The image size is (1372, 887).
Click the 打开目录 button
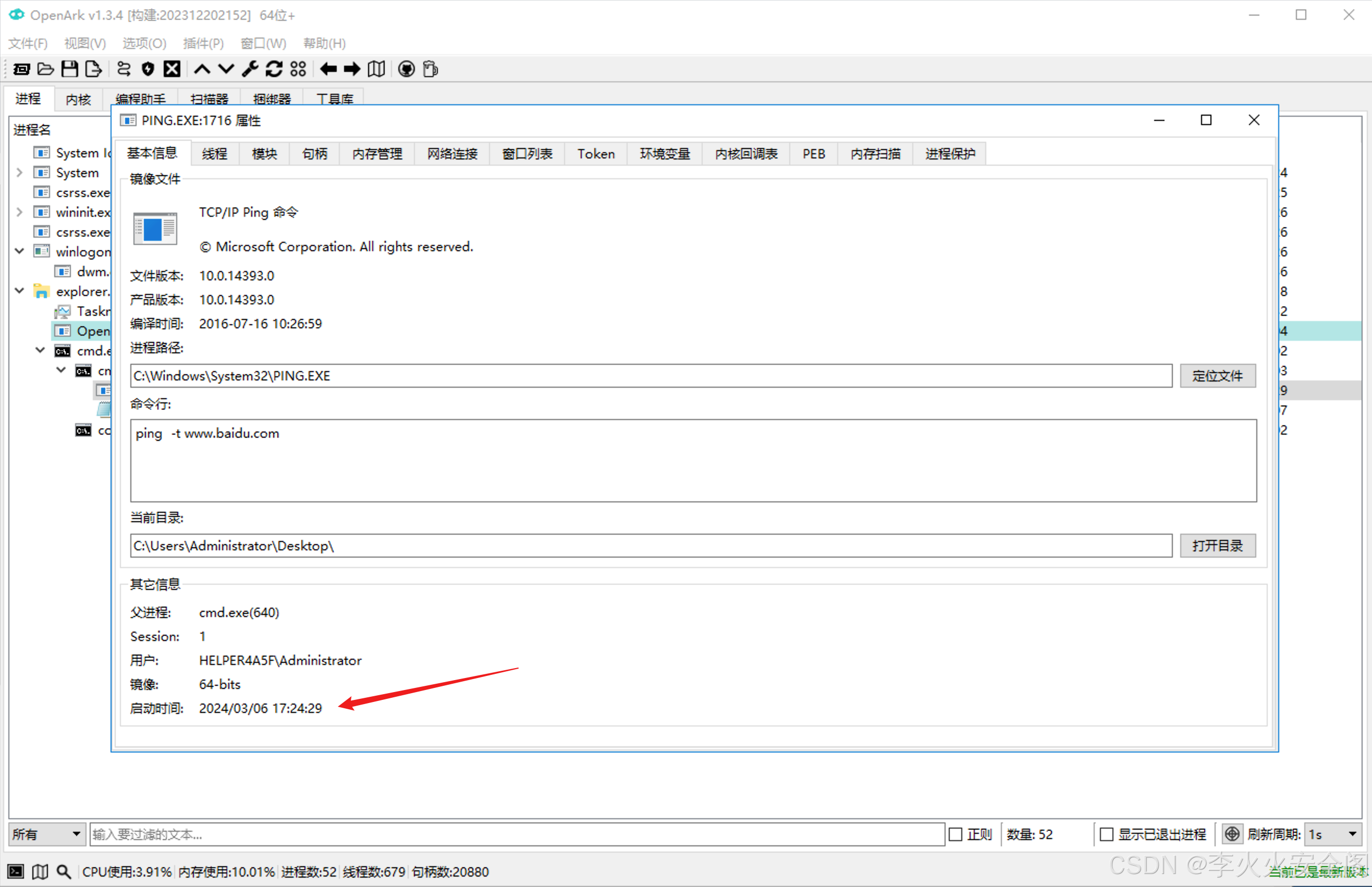(x=1217, y=546)
